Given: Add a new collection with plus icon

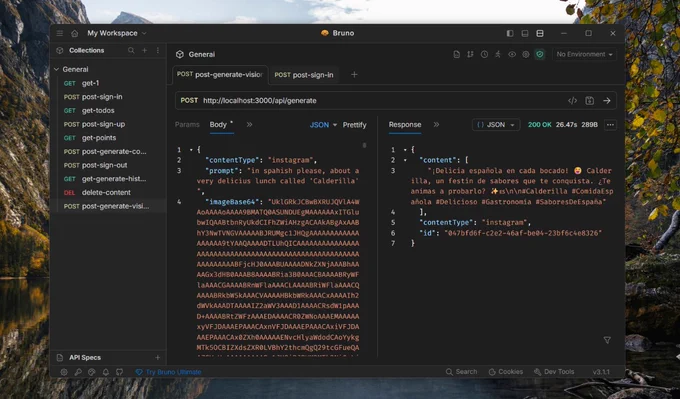Looking at the screenshot, I should click(x=144, y=50).
